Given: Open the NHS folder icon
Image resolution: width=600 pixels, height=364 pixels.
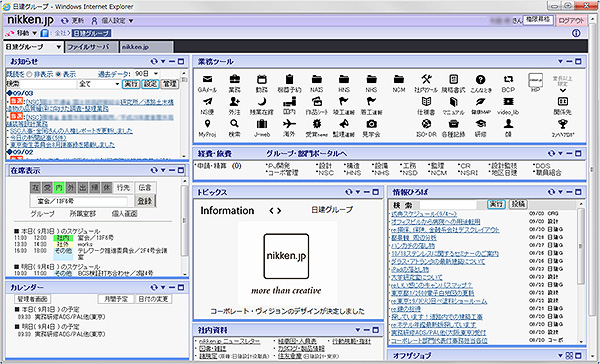Looking at the screenshot, I should (371, 79).
